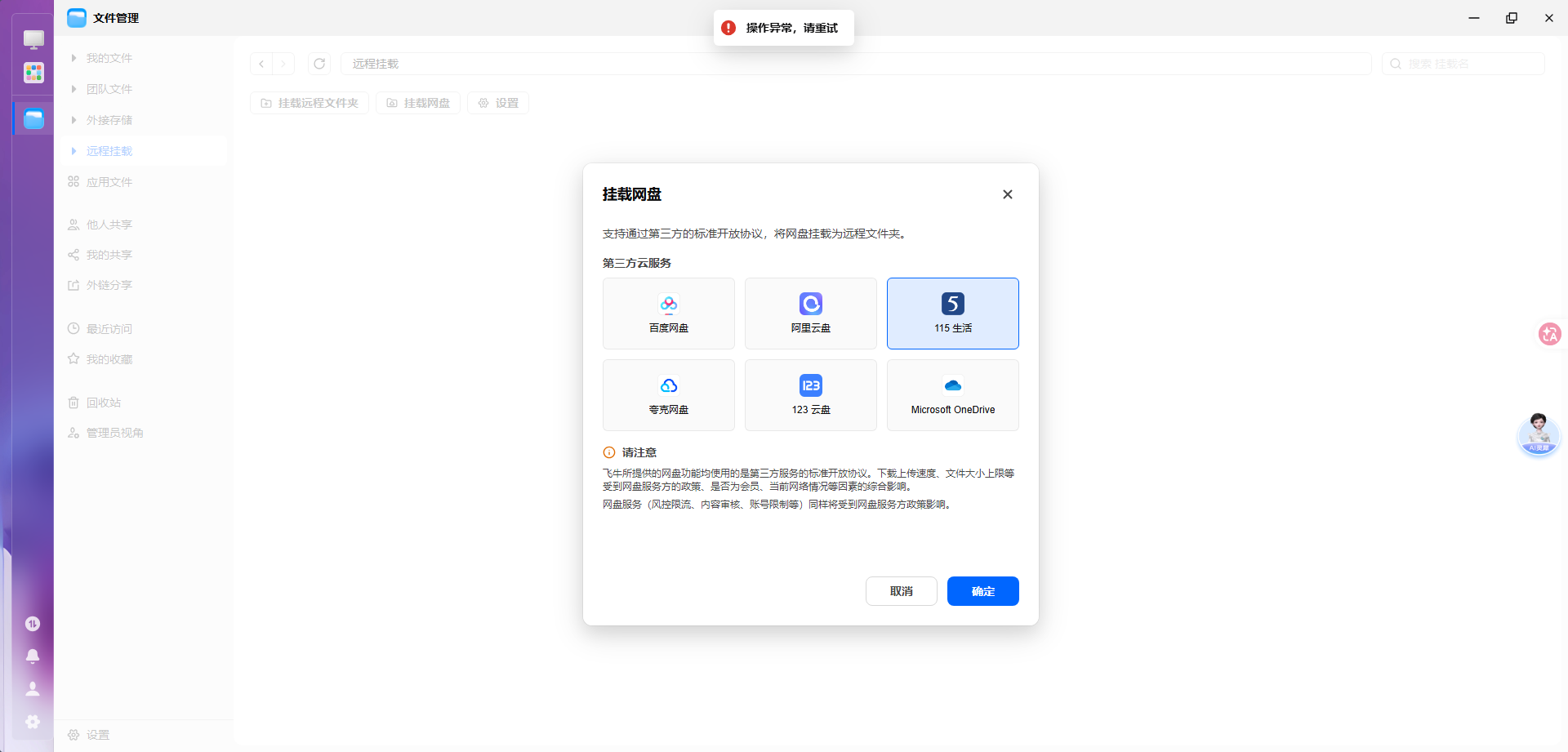Choose the 123 云盘 service tile
The width and height of the screenshot is (1568, 752).
pyautogui.click(x=811, y=395)
